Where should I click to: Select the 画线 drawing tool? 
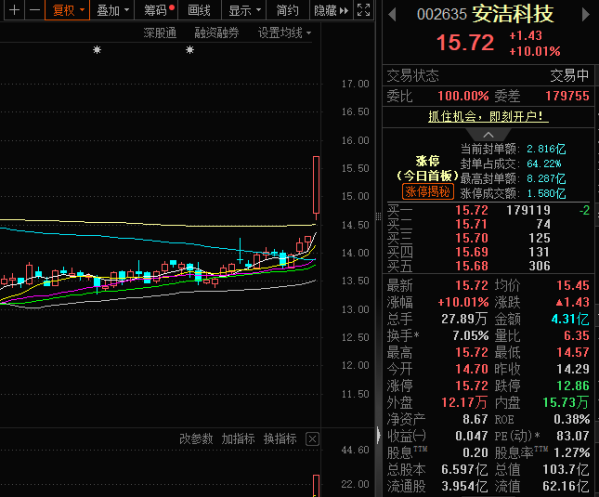coord(199,10)
